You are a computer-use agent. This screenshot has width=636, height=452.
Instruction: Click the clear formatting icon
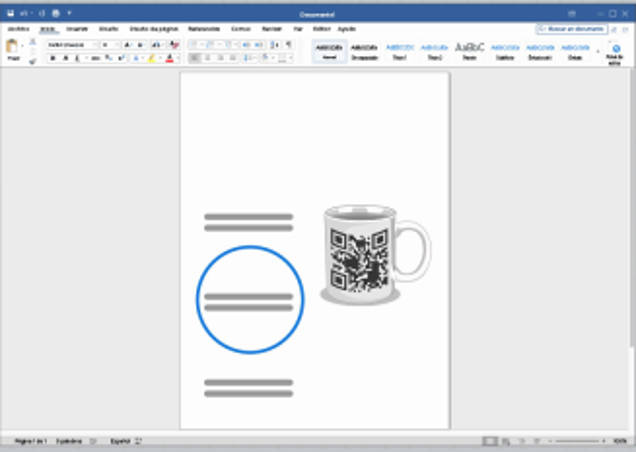(174, 45)
